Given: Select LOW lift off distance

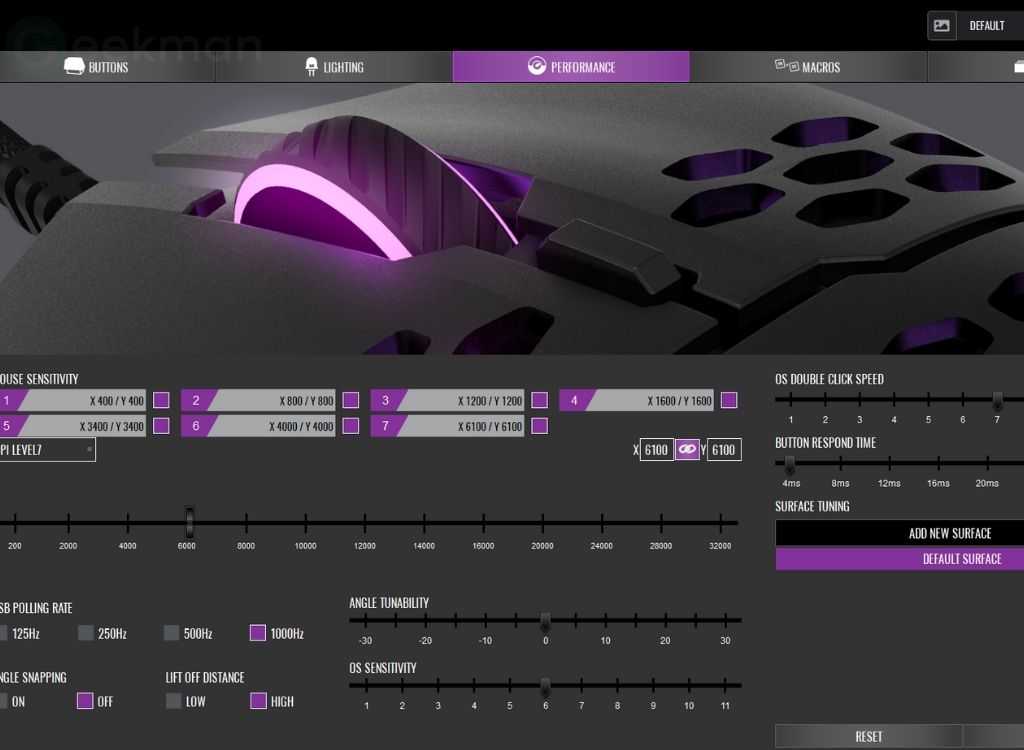Looking at the screenshot, I should click(x=174, y=701).
